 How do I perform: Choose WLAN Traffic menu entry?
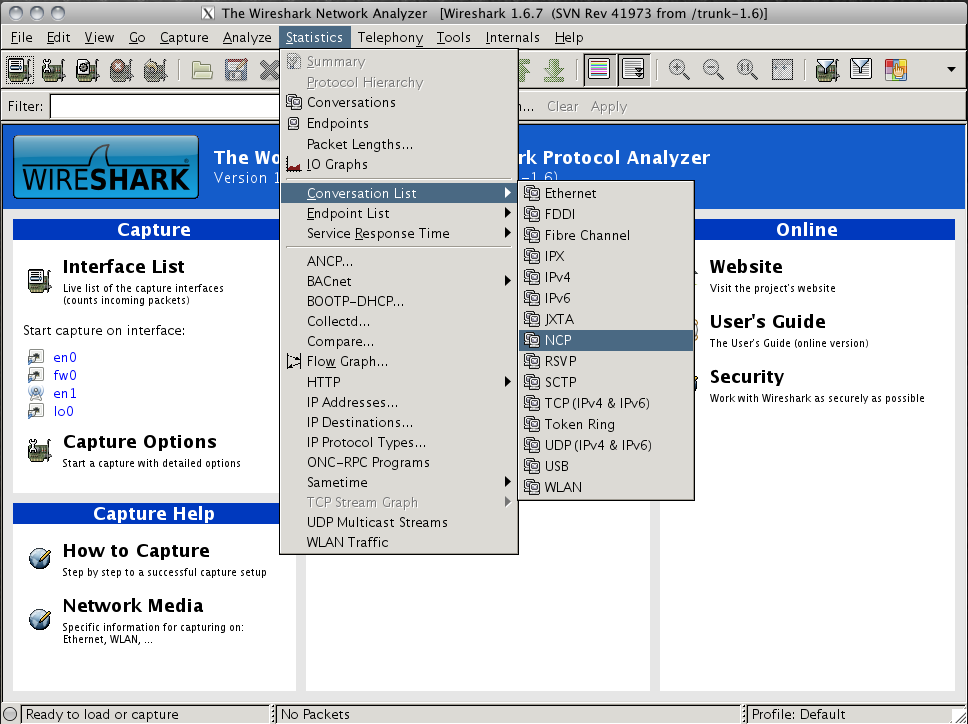click(399, 542)
